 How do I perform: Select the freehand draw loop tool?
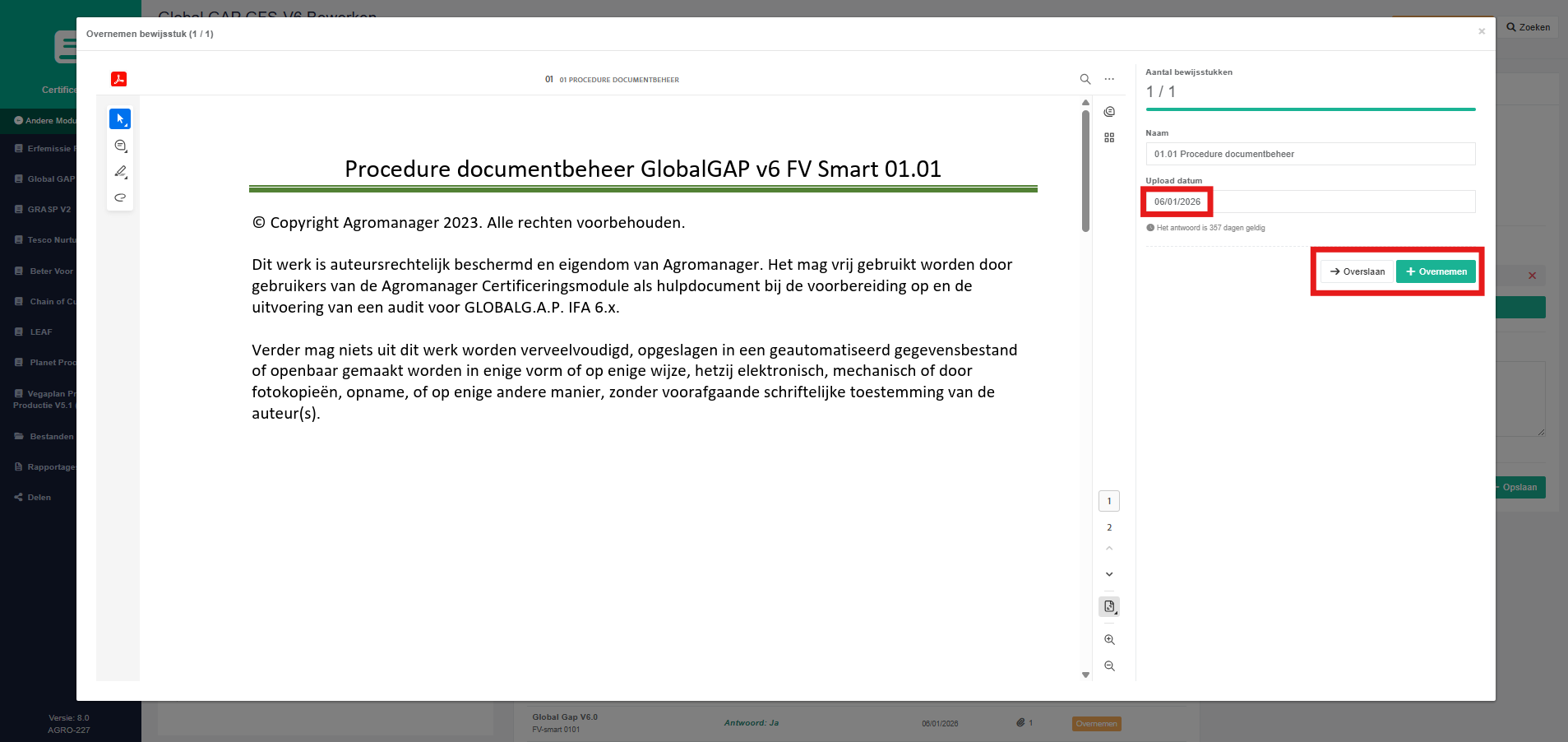click(120, 197)
